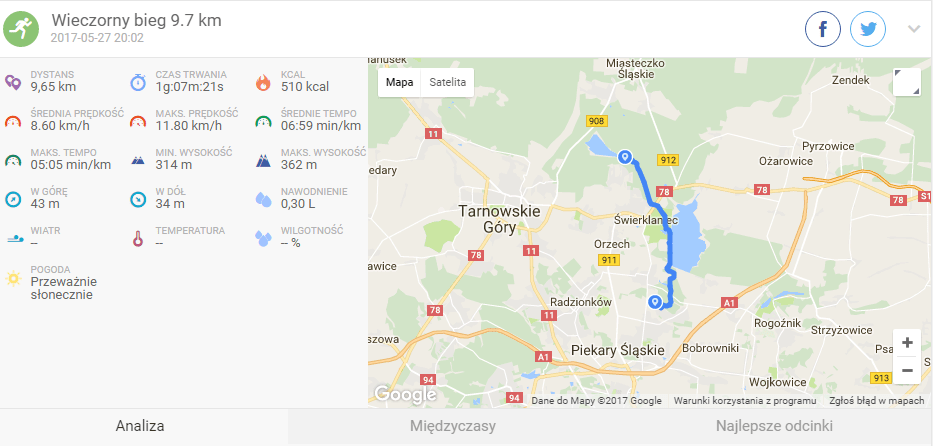Screen dimensions: 933x446
Task: Click the kcal flame icon
Action: [263, 83]
